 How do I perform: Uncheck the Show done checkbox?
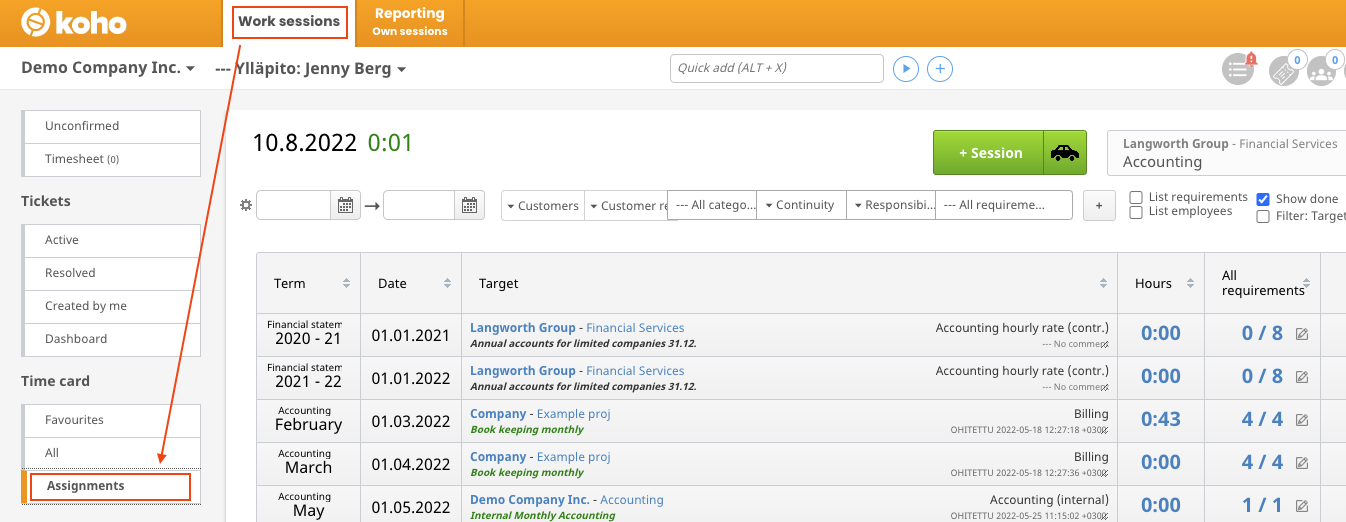pyautogui.click(x=1263, y=199)
